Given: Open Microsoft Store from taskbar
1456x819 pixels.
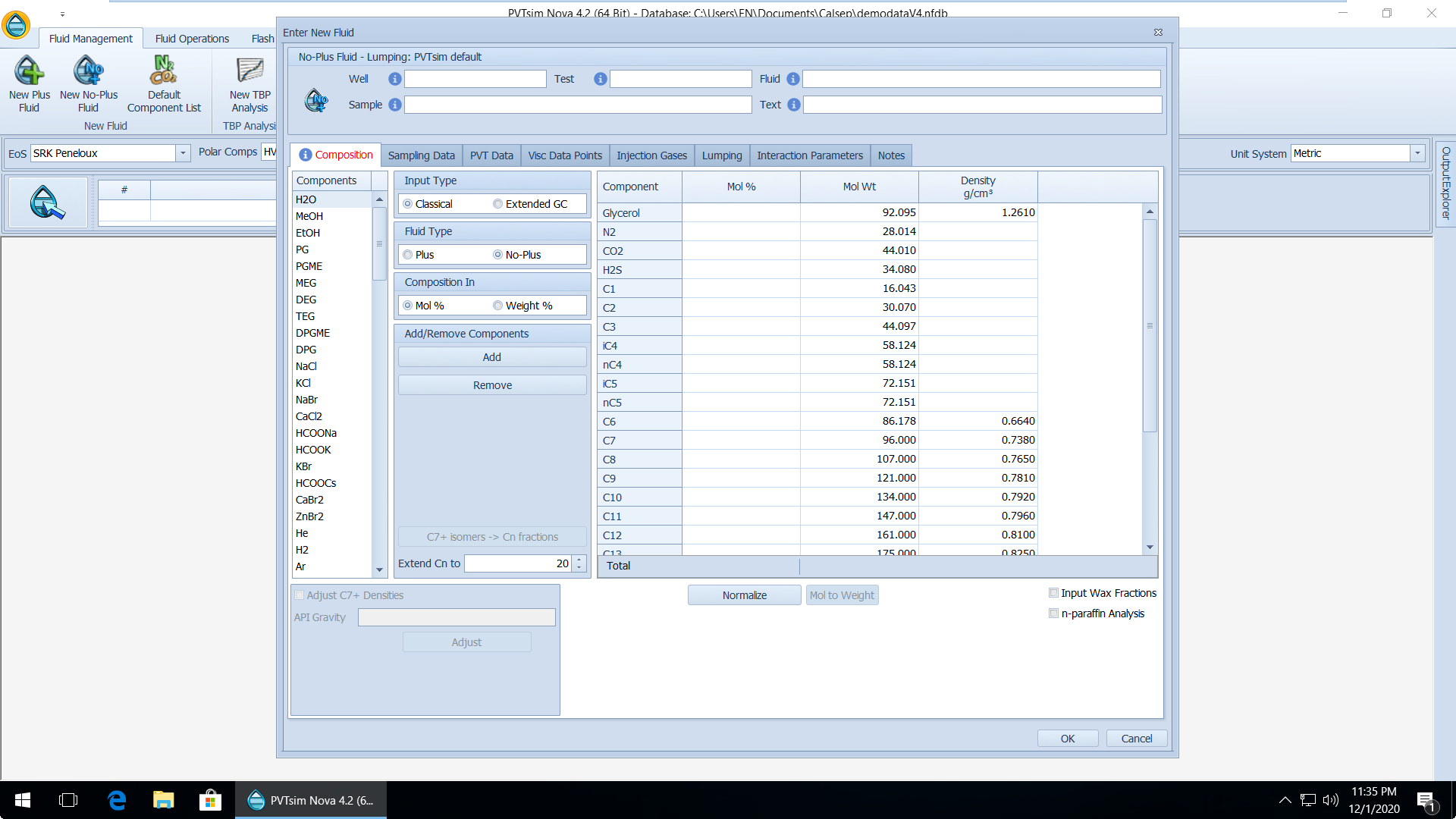Looking at the screenshot, I should [210, 800].
